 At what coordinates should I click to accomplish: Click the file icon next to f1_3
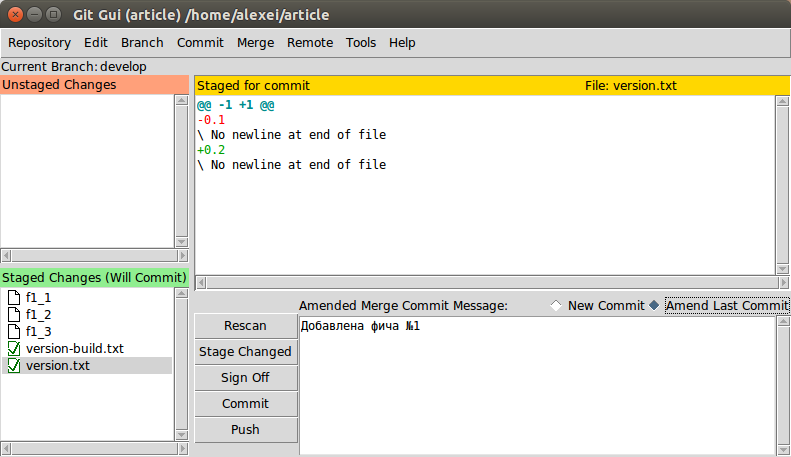[14, 331]
